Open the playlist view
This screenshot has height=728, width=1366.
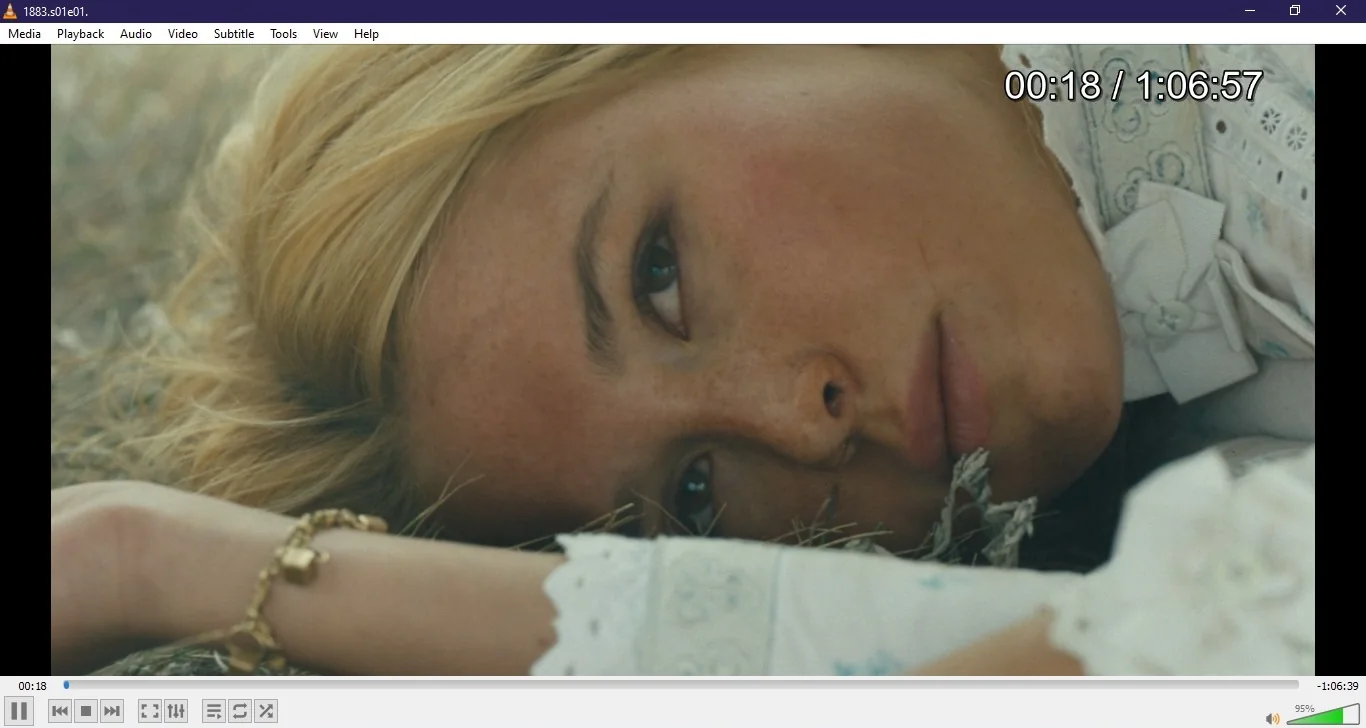coord(214,711)
